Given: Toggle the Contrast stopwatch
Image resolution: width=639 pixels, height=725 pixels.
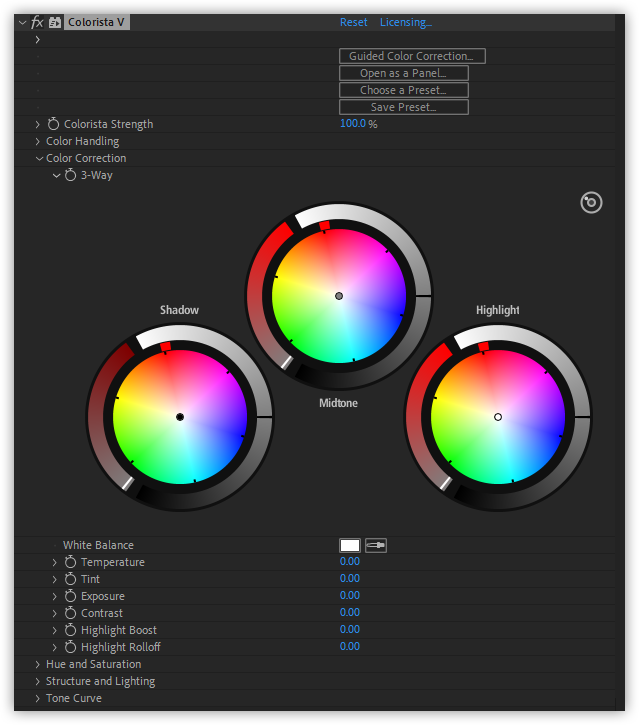Looking at the screenshot, I should pyautogui.click(x=70, y=613).
